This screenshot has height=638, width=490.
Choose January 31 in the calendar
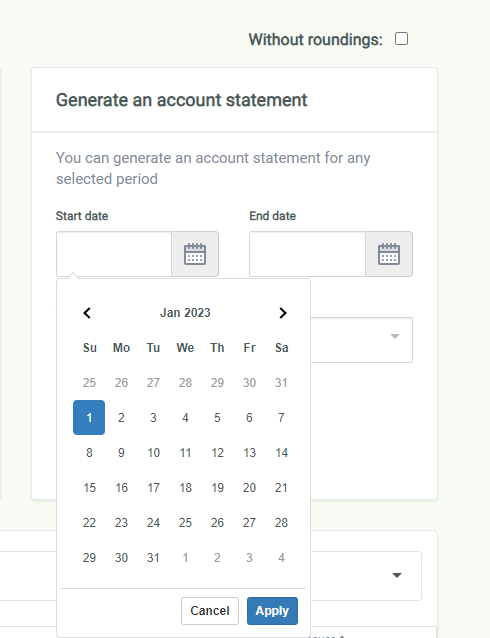[x=153, y=557]
